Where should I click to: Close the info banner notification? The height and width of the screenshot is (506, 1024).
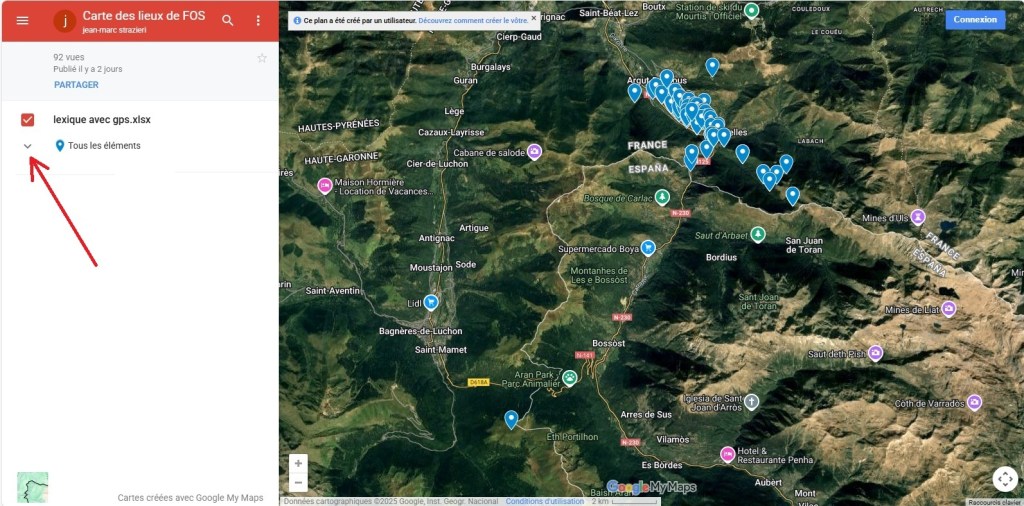coord(533,18)
